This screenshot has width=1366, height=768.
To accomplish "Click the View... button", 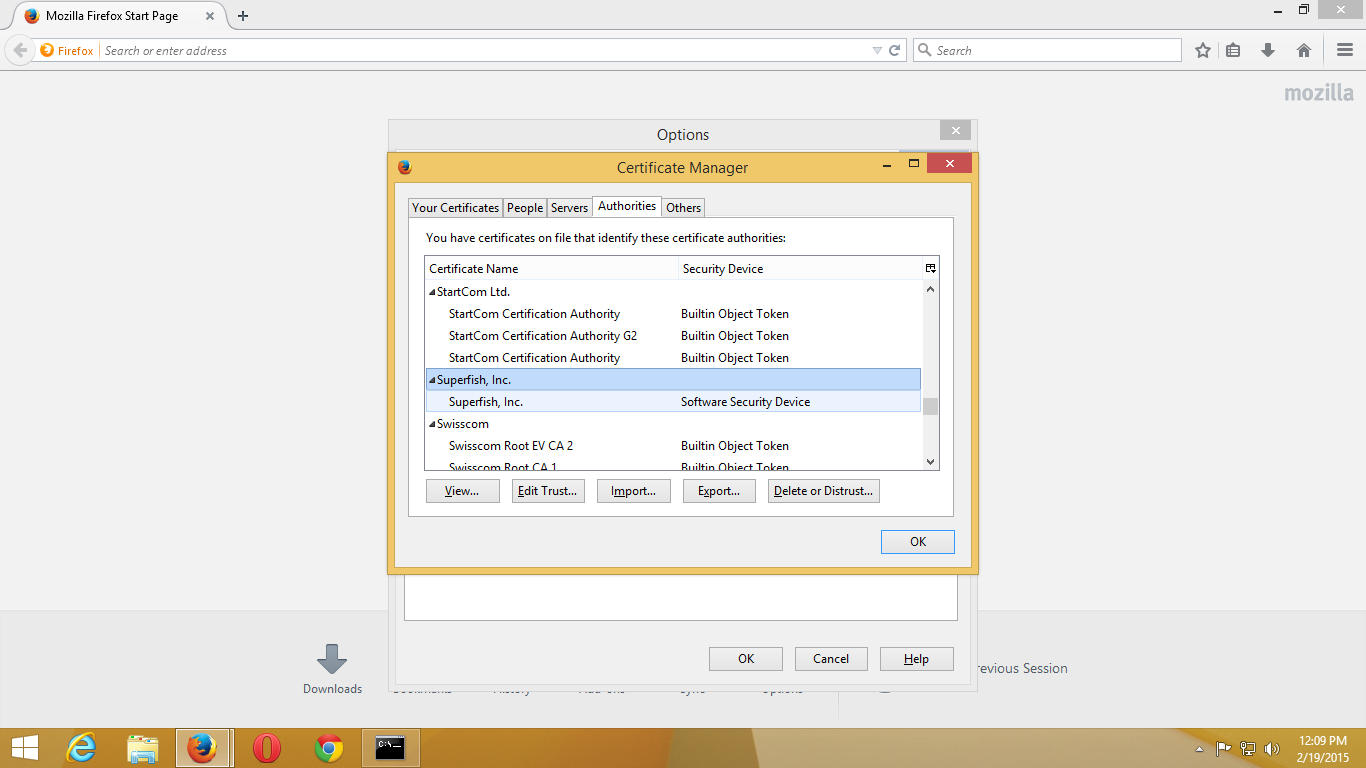I will (x=462, y=491).
